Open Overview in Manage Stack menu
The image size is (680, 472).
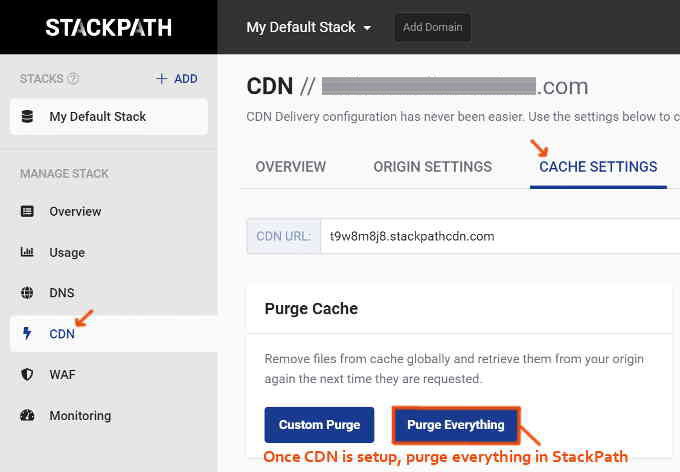[x=75, y=211]
